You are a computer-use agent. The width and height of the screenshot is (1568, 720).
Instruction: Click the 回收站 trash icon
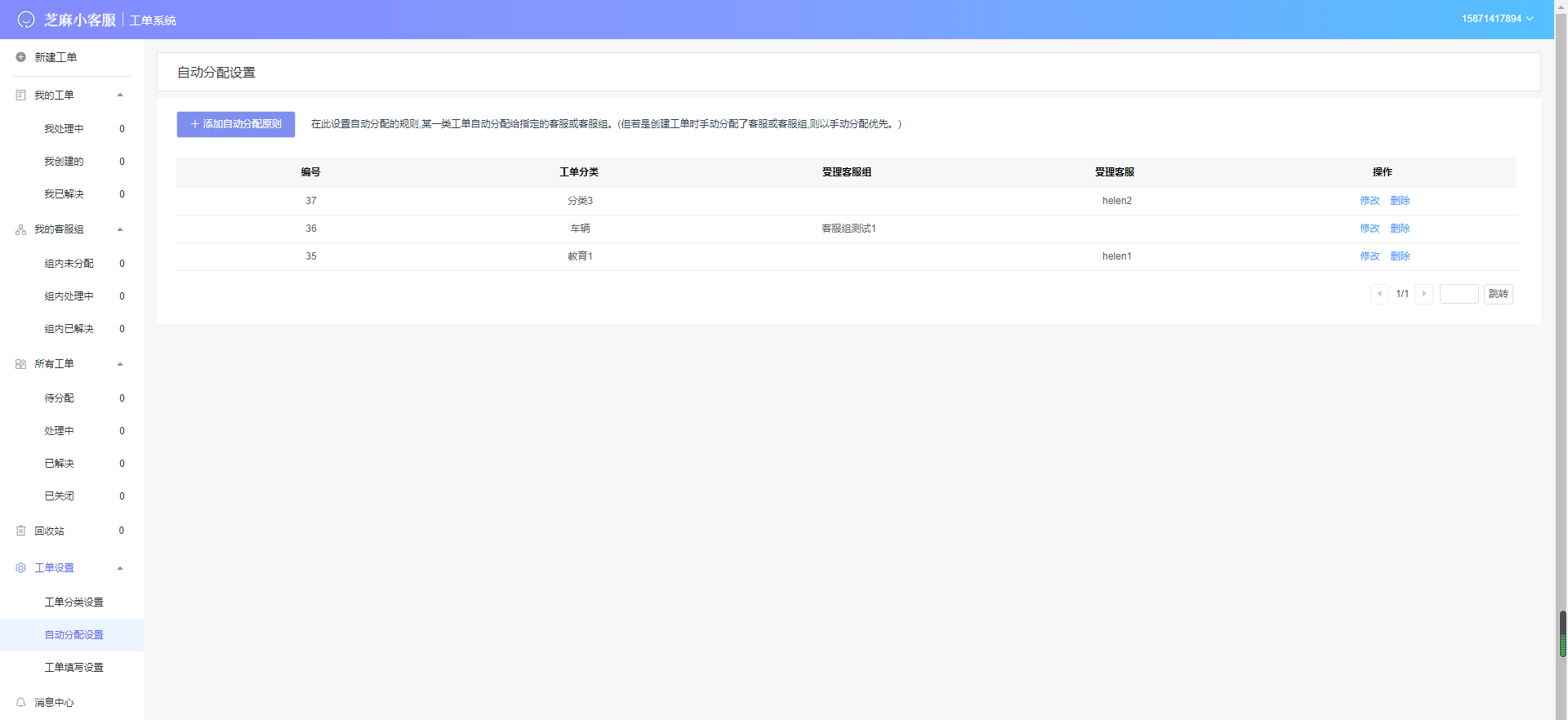click(x=20, y=531)
